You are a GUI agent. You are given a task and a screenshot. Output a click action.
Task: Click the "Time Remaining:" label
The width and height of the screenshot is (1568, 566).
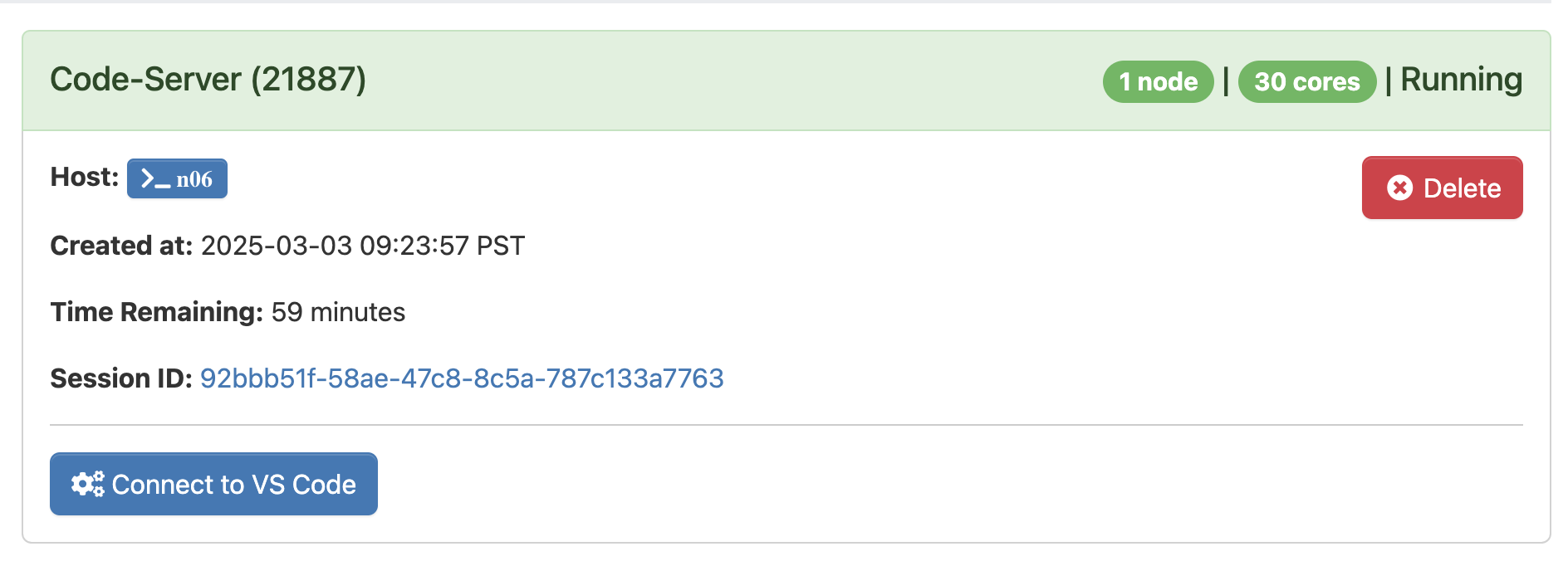(x=156, y=312)
